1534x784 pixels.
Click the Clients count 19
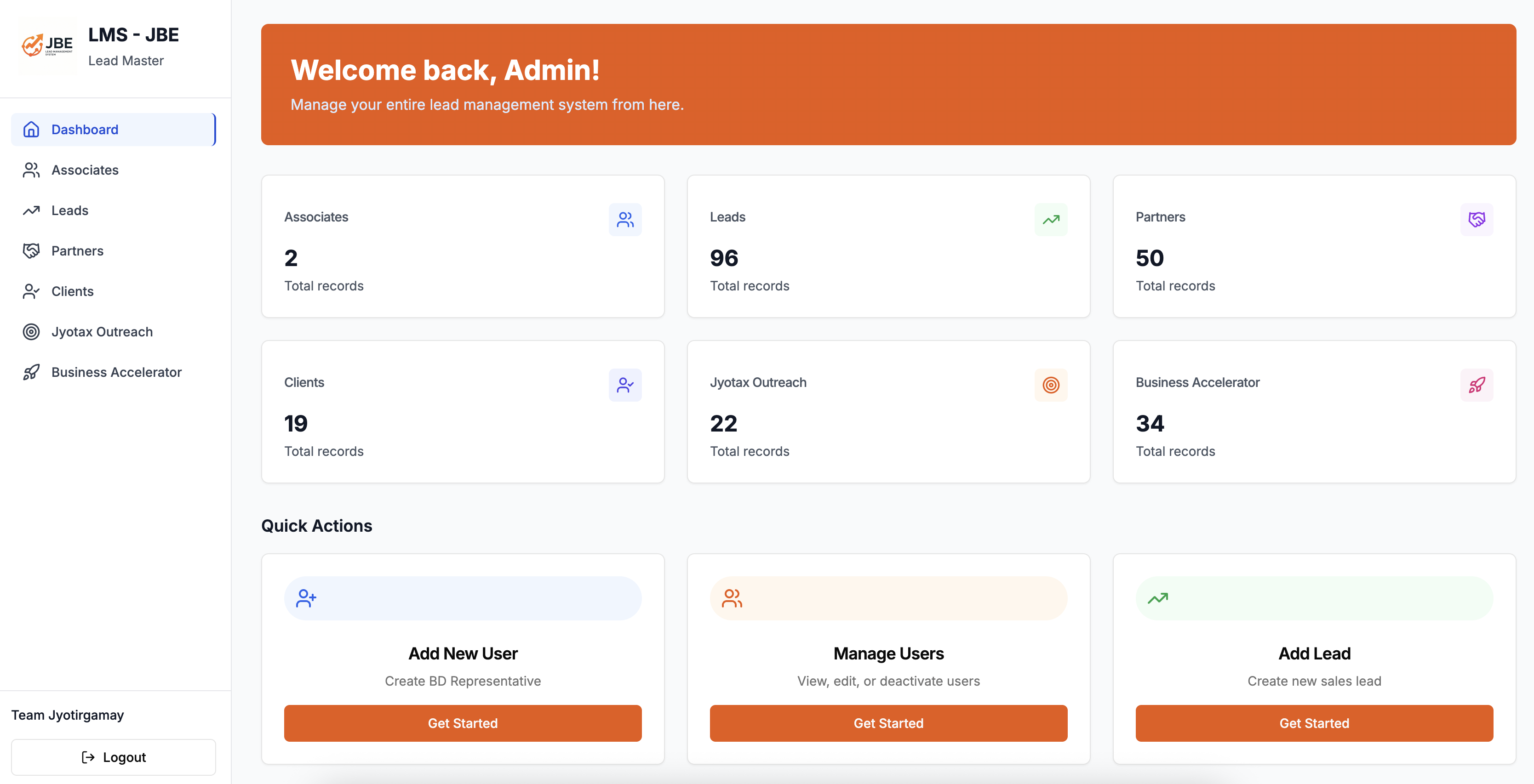click(296, 423)
